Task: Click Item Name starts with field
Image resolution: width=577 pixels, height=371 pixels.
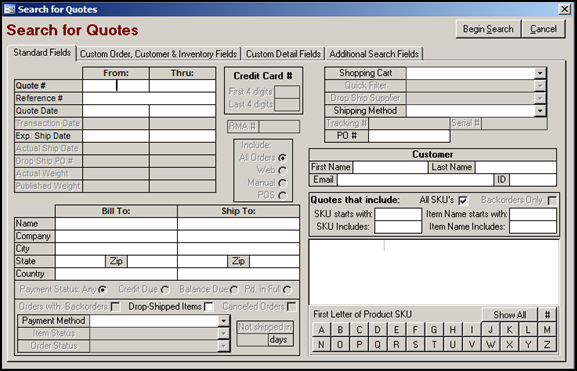Action: coord(533,214)
